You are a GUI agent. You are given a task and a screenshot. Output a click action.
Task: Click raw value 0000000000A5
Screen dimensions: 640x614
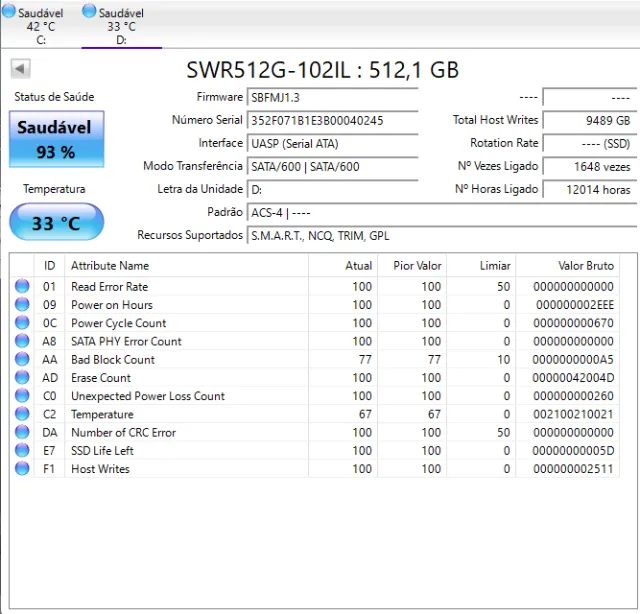[573, 360]
